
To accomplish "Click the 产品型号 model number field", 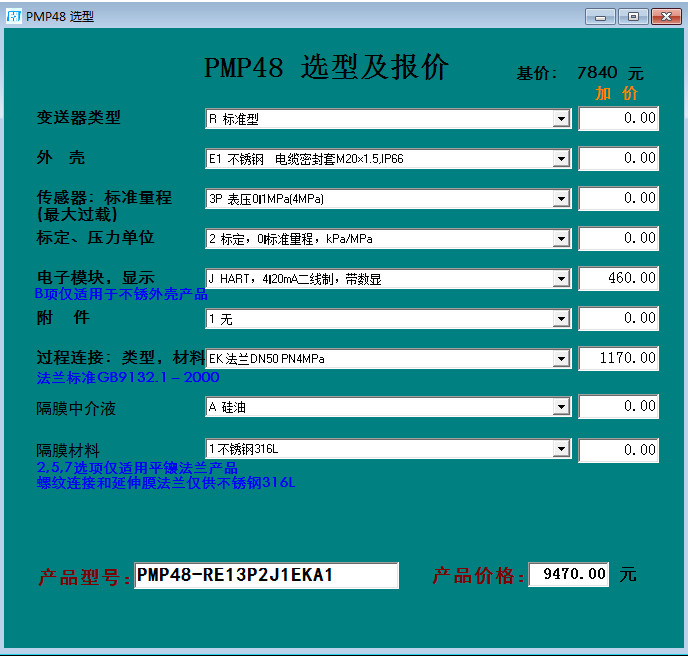I will point(266,575).
